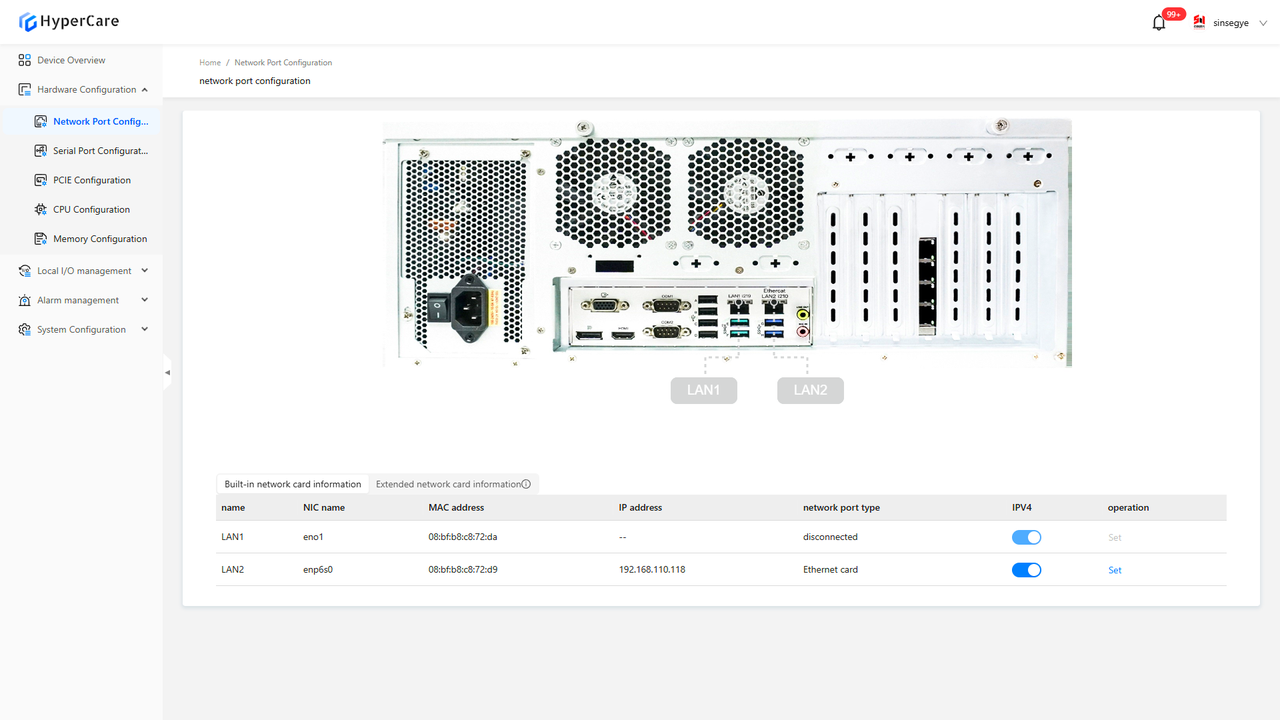Go to Home via breadcrumb link

point(210,63)
